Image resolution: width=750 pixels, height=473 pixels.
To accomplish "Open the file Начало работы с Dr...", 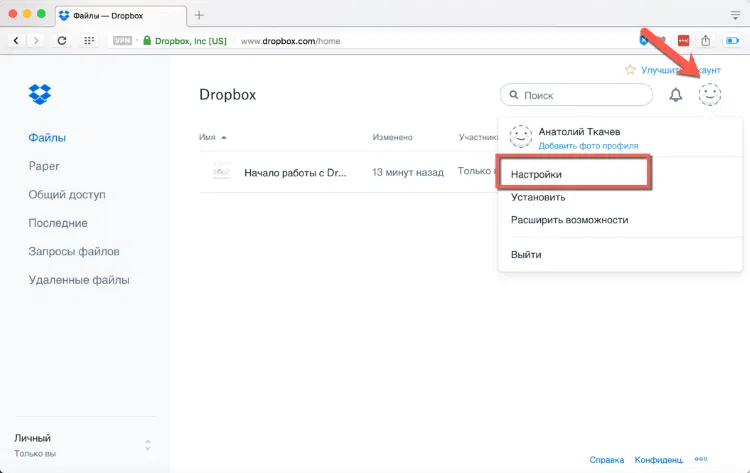I will coord(295,173).
